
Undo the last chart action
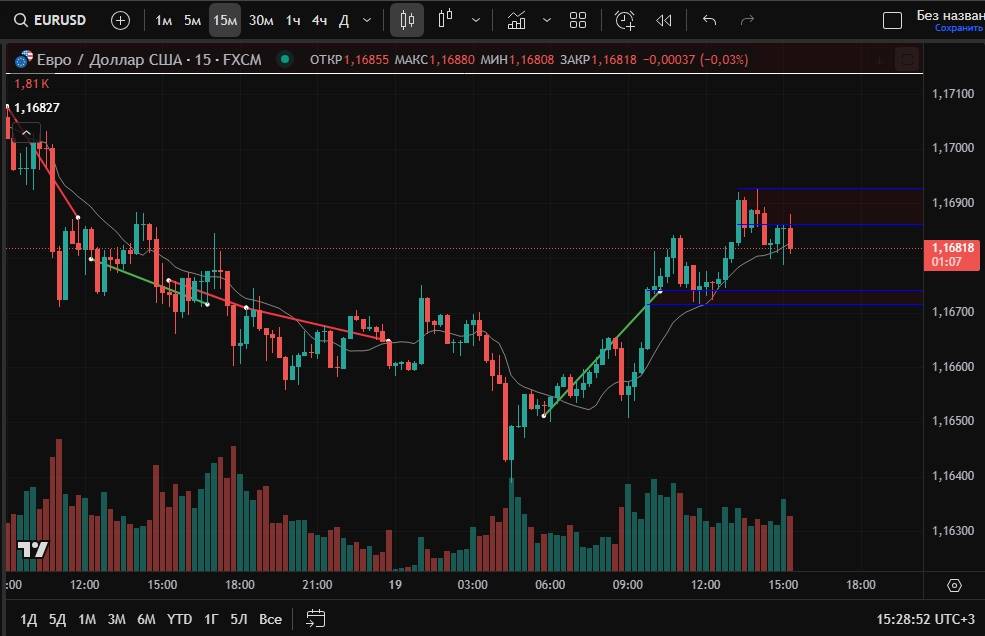(x=710, y=20)
